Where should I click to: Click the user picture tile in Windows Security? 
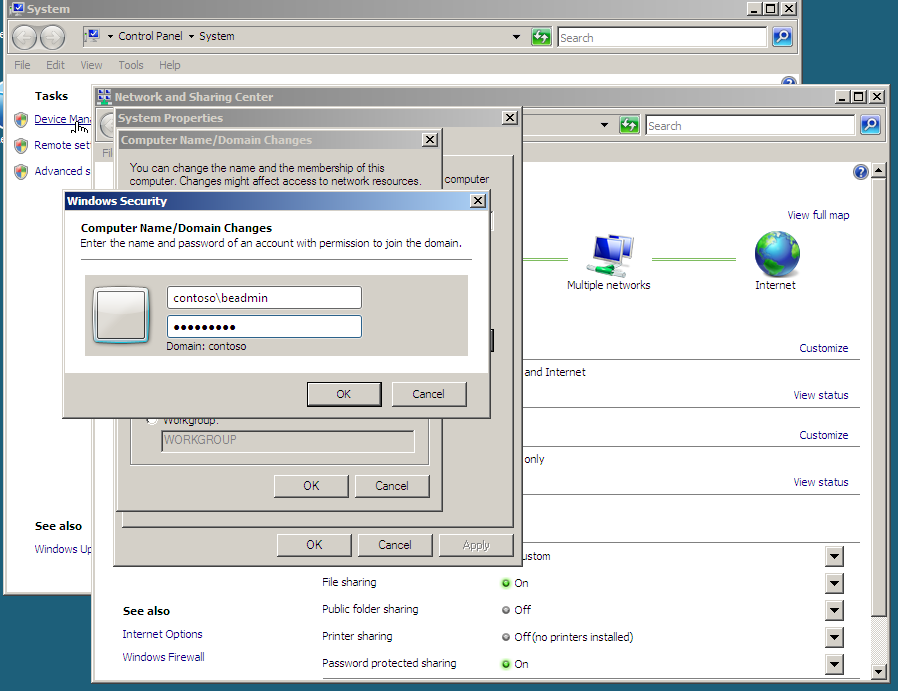click(121, 315)
